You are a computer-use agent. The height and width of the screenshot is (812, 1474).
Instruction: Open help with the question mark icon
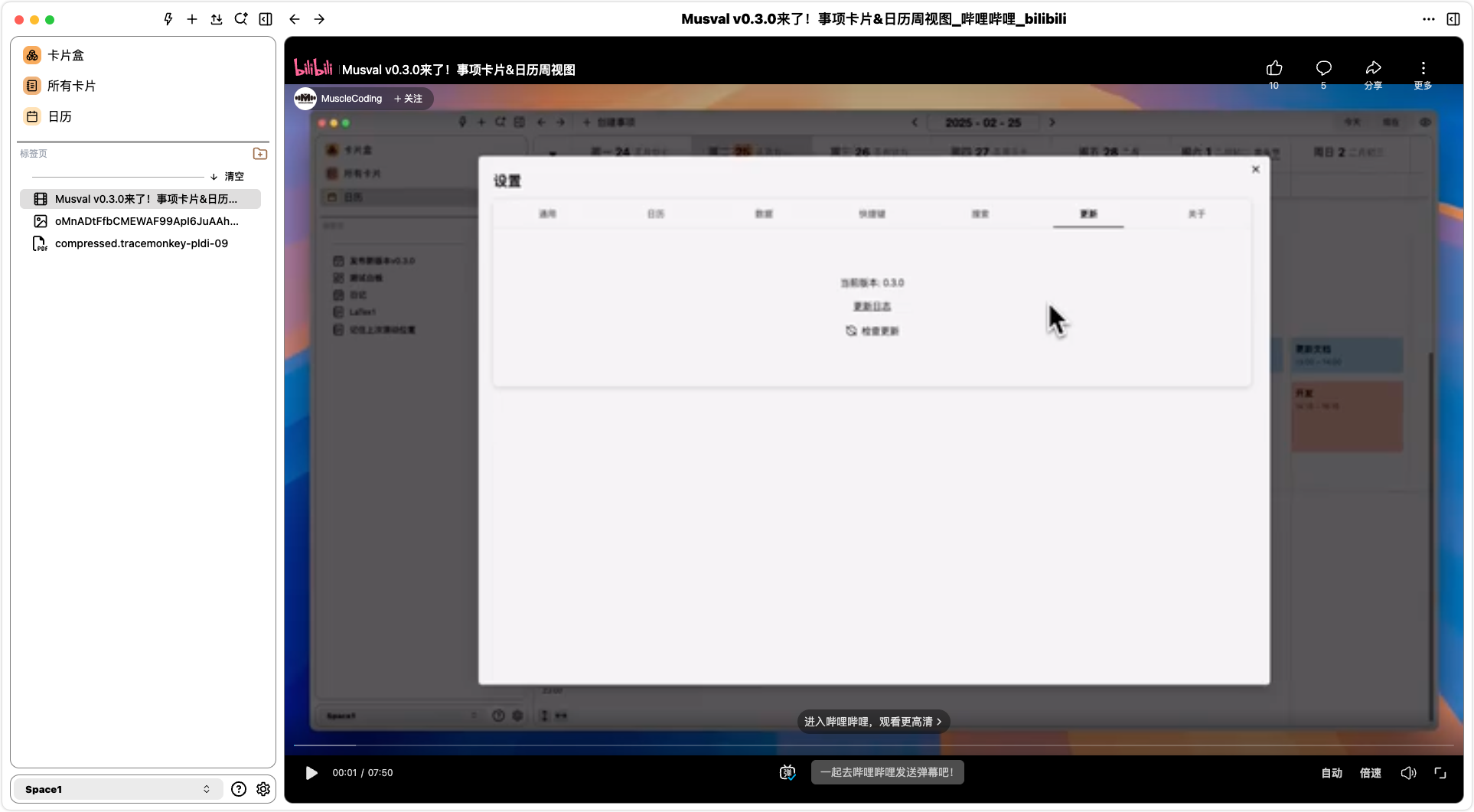tap(239, 789)
